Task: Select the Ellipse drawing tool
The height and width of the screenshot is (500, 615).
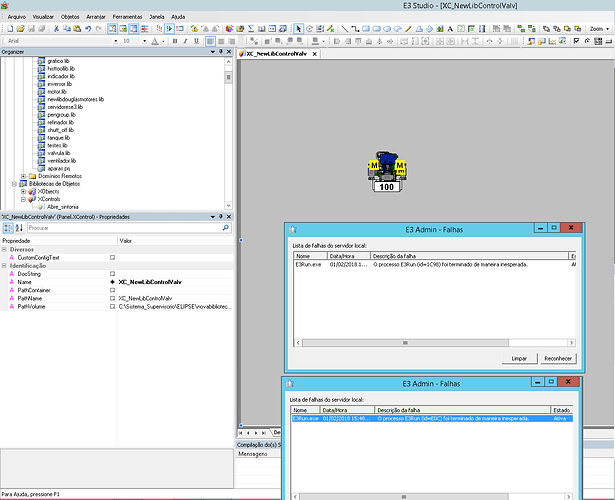Action: pyautogui.click(x=387, y=29)
